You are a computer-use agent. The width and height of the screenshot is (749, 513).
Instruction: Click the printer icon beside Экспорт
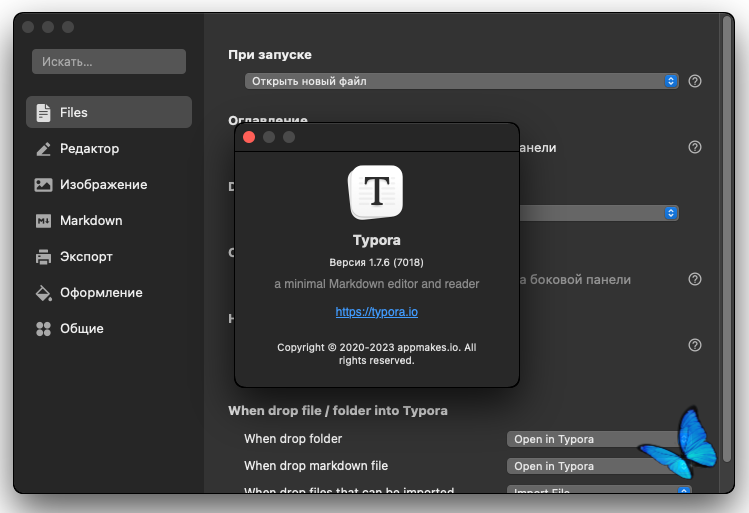[x=43, y=256]
